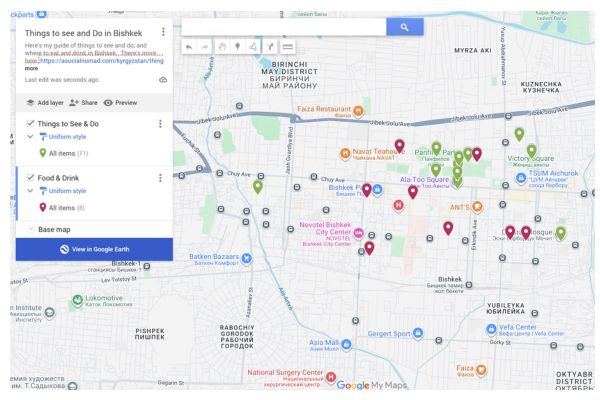Uncheck the Things to See & Do layer

click(30, 123)
